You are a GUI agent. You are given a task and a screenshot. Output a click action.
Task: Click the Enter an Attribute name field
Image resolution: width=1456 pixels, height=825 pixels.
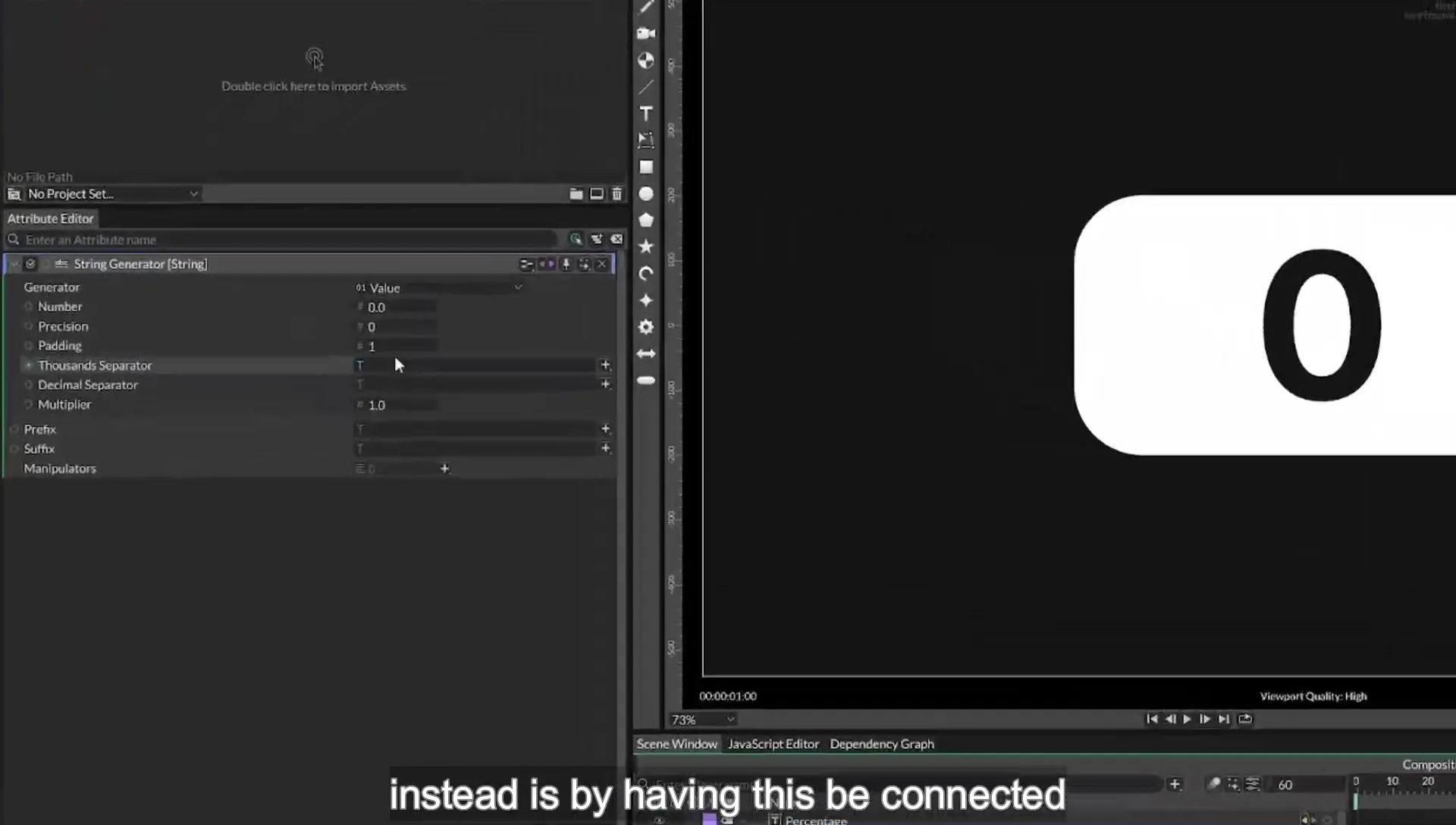point(288,240)
